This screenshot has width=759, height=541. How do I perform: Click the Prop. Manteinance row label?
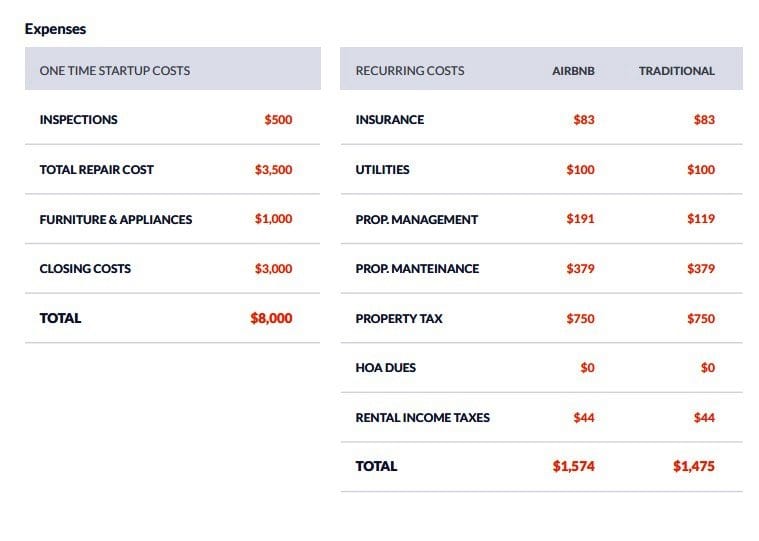tap(417, 269)
